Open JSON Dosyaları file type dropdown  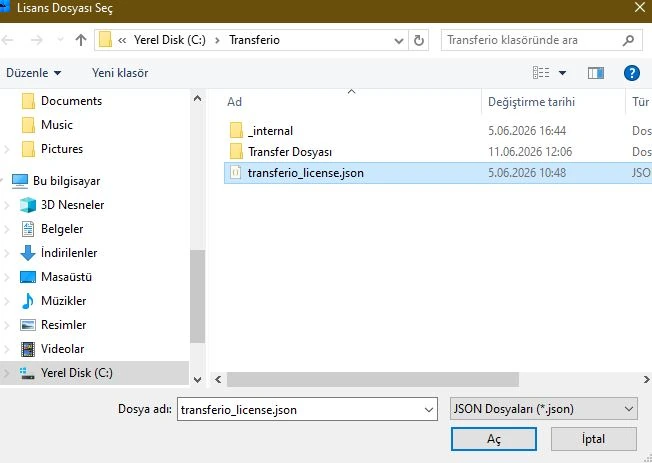pyautogui.click(x=543, y=409)
